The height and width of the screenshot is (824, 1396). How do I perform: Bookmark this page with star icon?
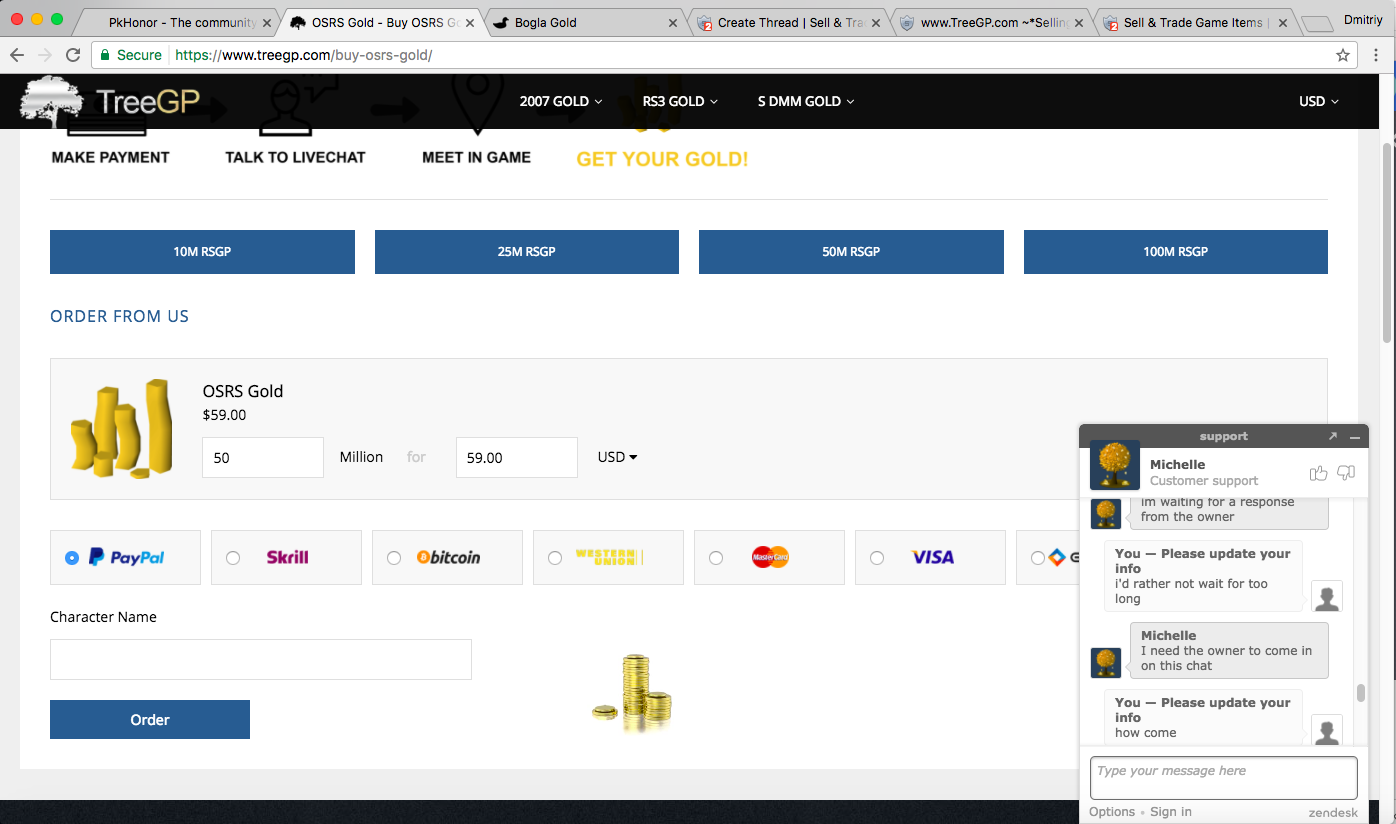pyautogui.click(x=1343, y=55)
